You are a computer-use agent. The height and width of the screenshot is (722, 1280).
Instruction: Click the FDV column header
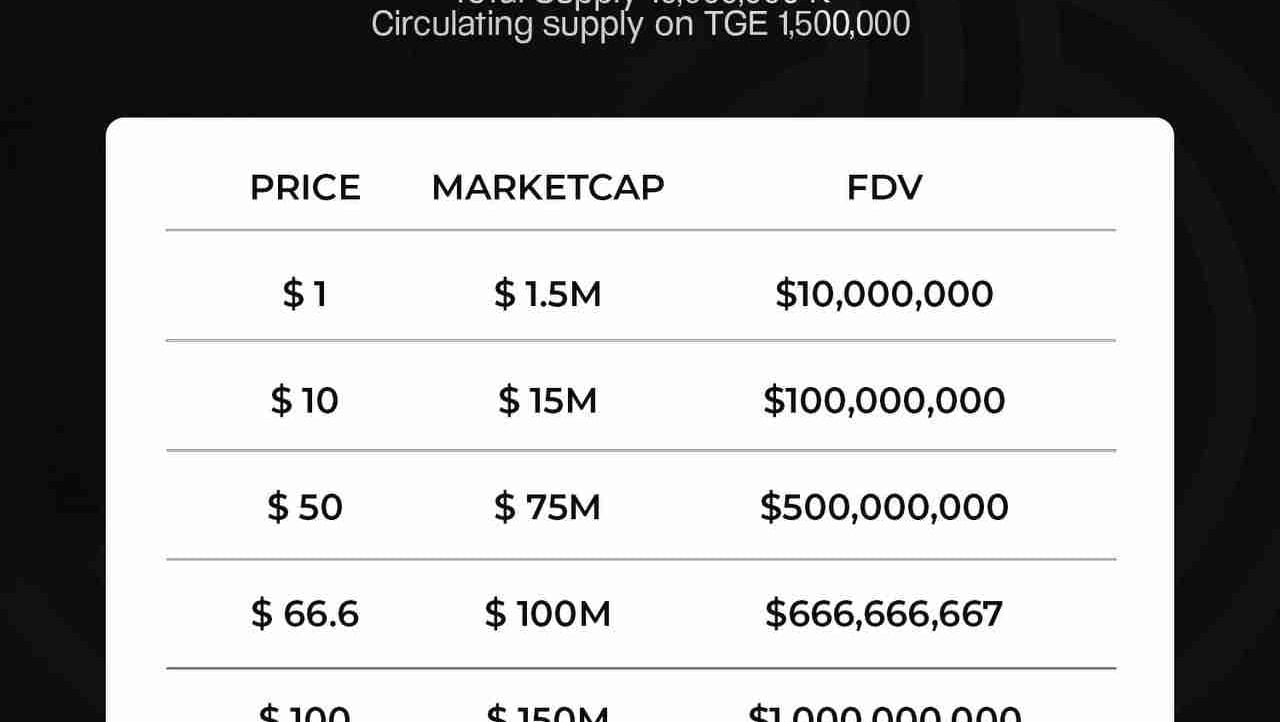pyautogui.click(x=884, y=188)
